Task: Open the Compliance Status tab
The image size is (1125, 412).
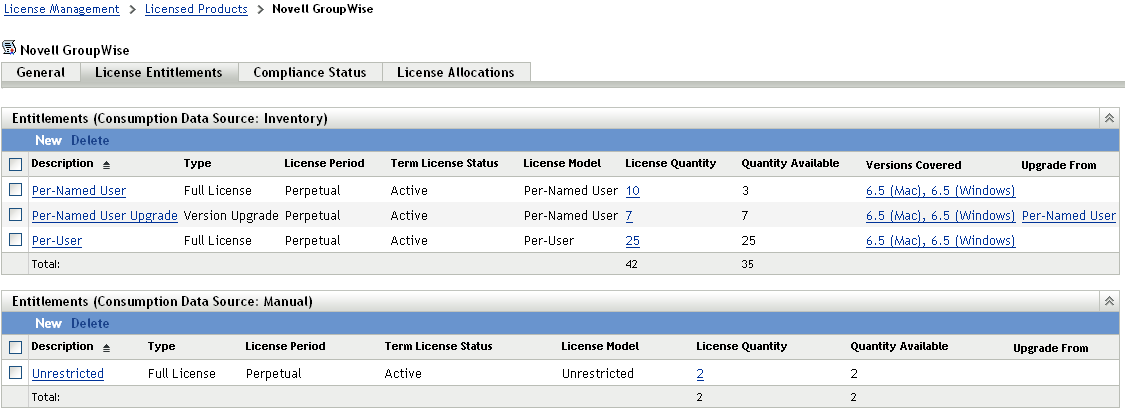Action: (310, 73)
